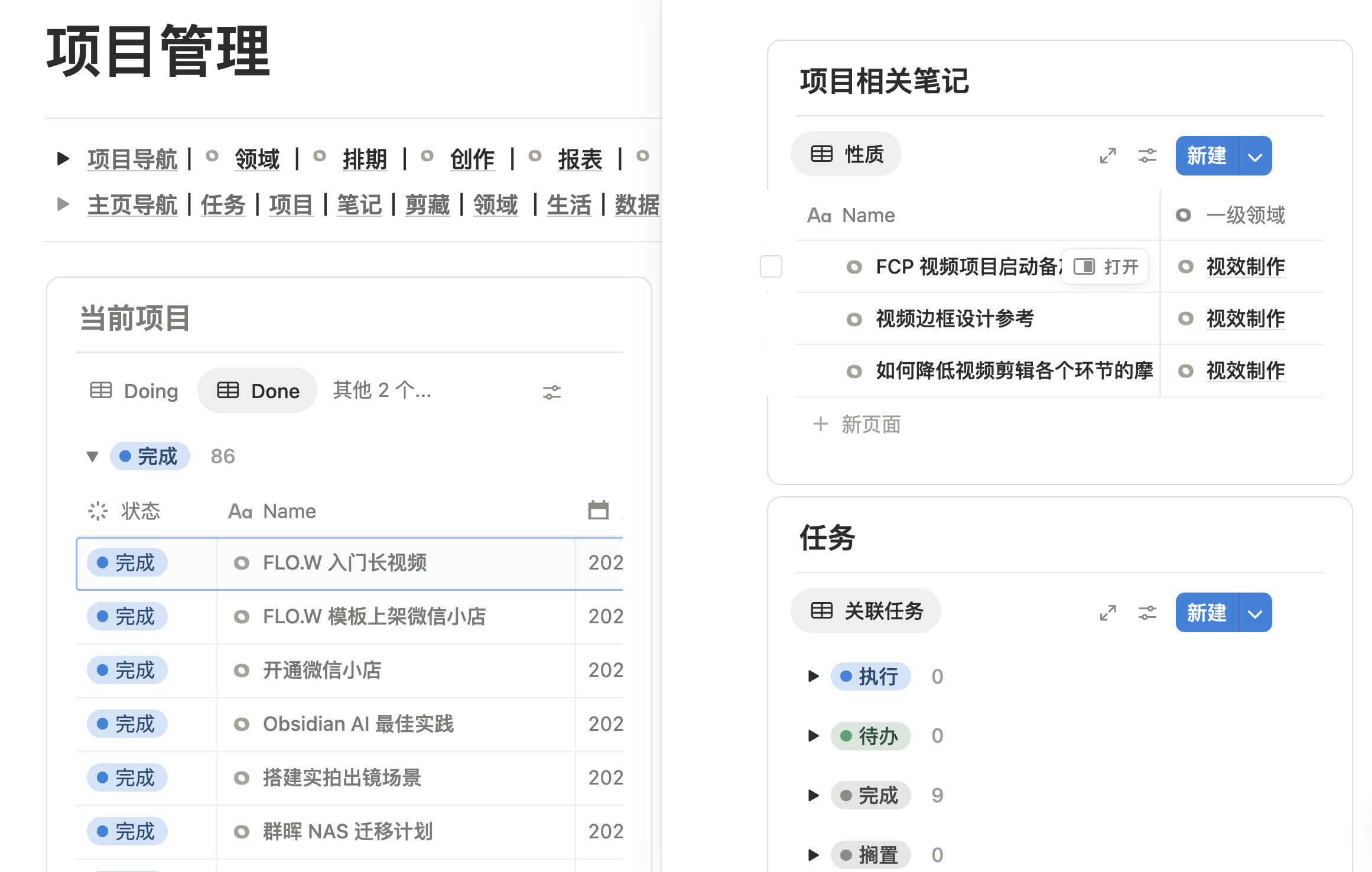Open the 排期 navigation link

click(x=365, y=159)
